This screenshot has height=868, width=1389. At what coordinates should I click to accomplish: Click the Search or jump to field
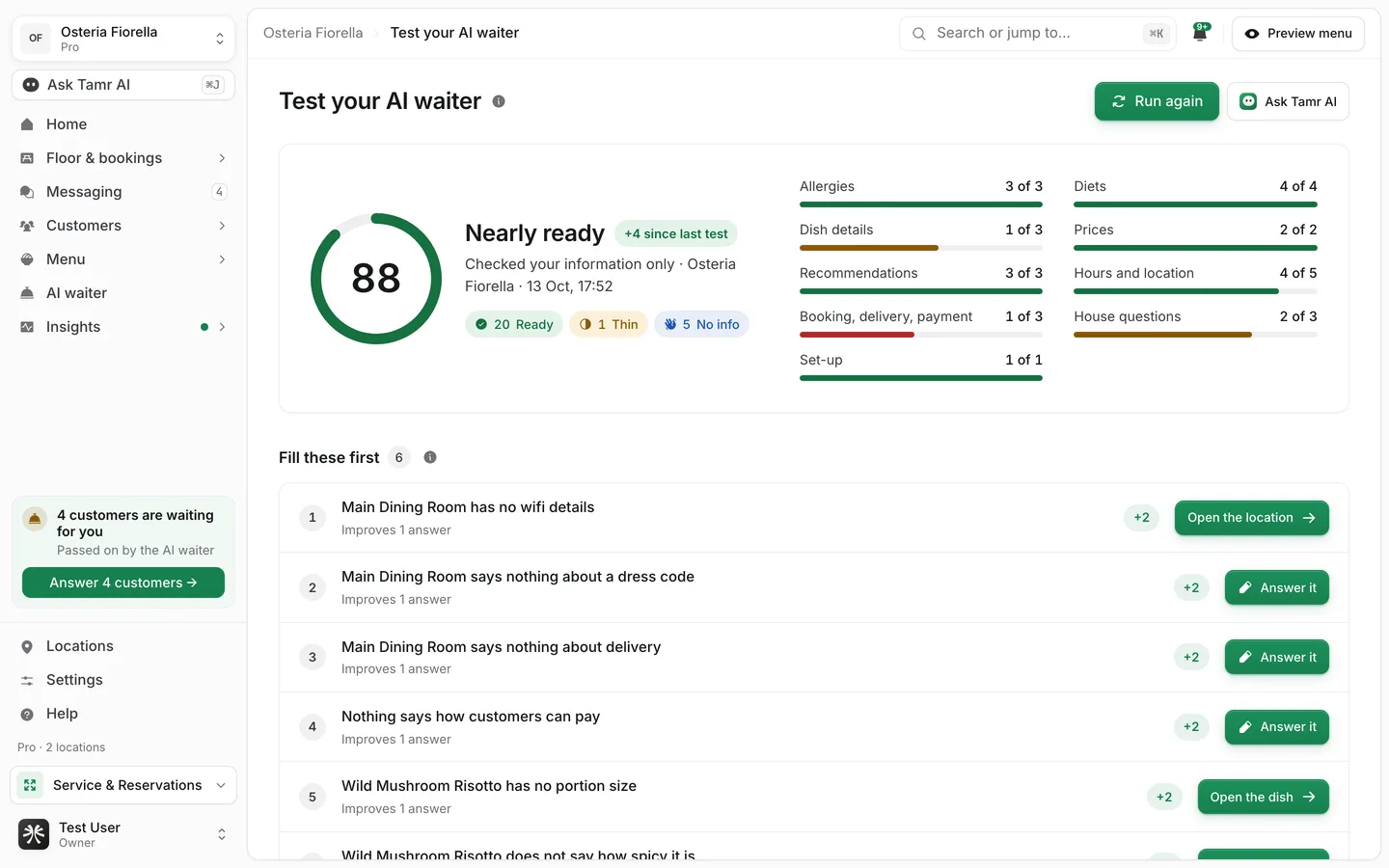[x=1038, y=34]
